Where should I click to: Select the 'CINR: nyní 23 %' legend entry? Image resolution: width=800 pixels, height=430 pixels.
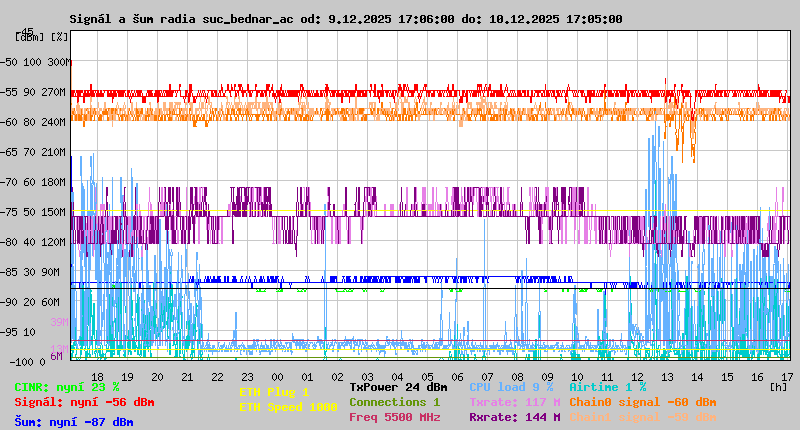(x=67, y=387)
